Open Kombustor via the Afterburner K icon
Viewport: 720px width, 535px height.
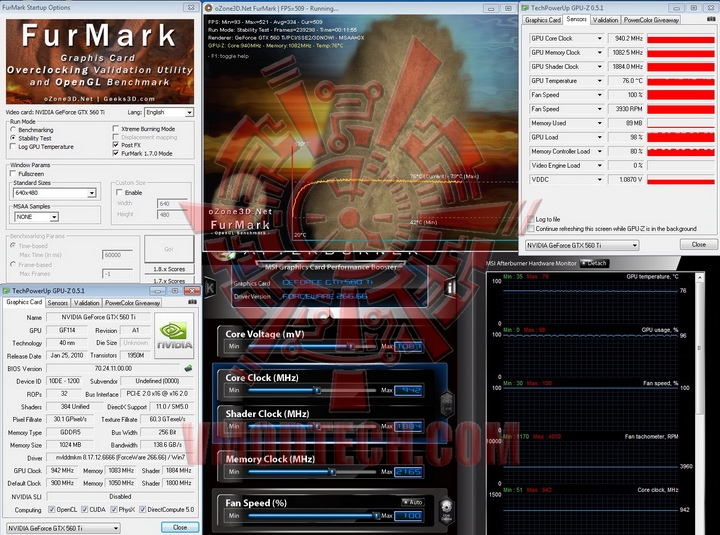click(210, 287)
